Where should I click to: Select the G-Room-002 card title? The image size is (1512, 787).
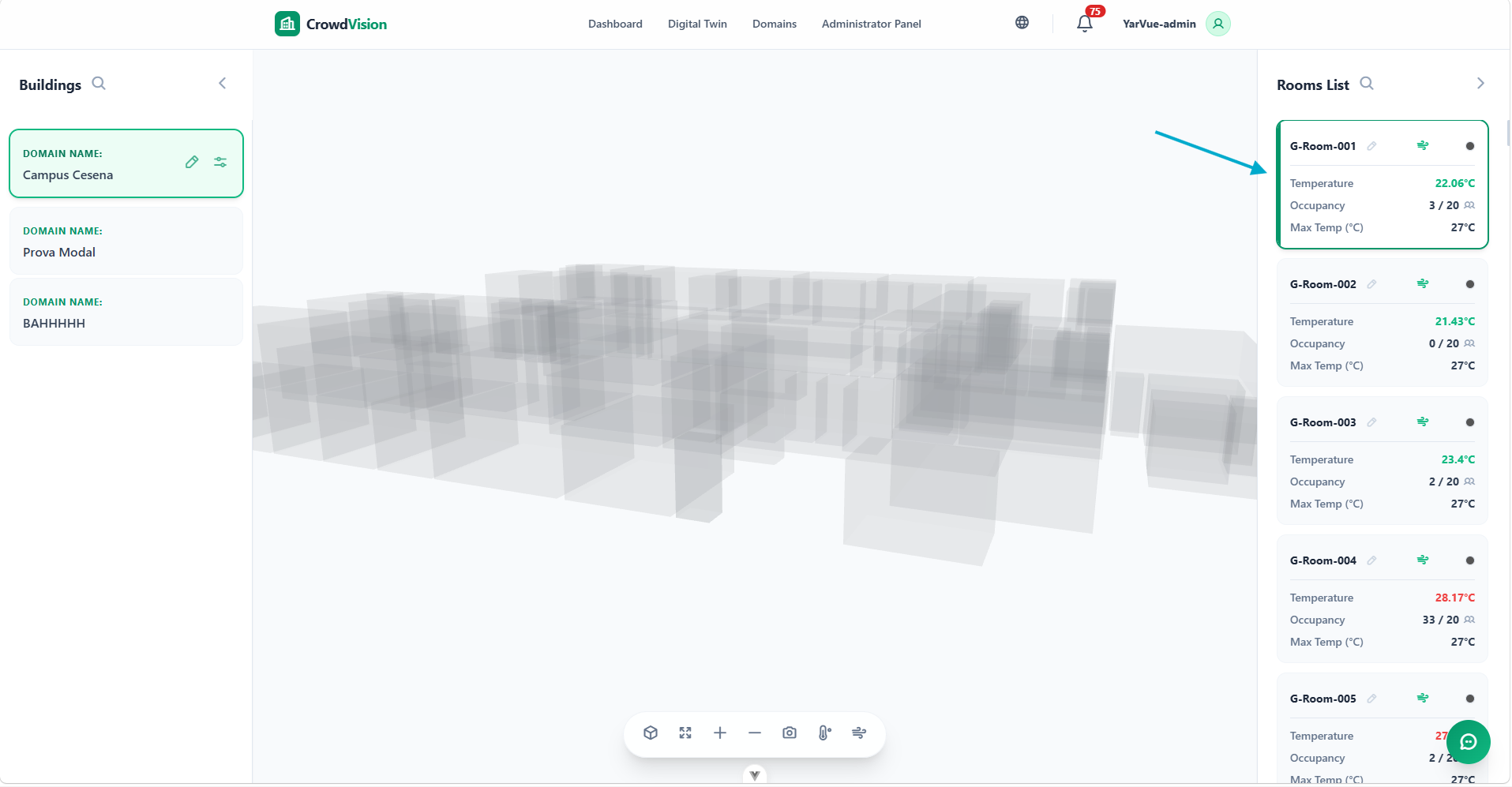click(1323, 284)
